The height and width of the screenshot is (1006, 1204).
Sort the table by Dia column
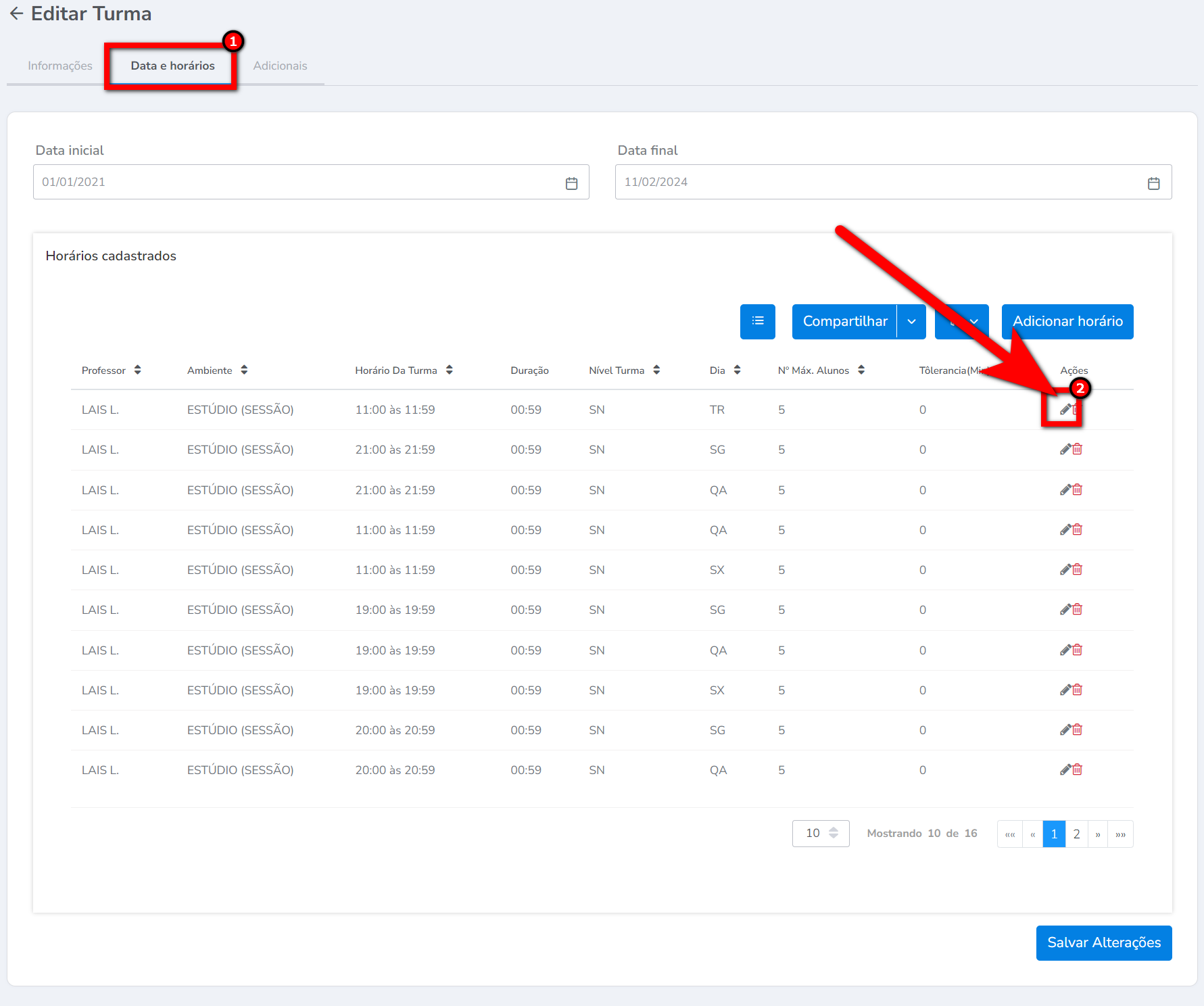click(737, 370)
